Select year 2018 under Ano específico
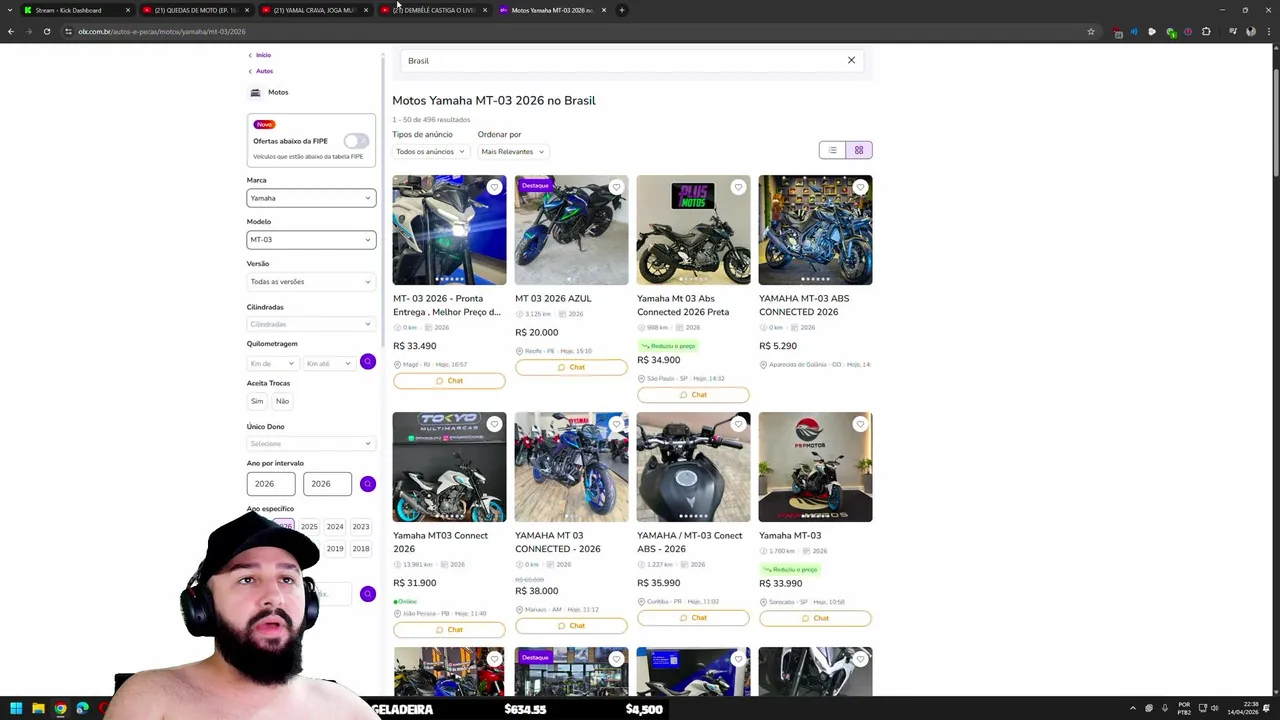Viewport: 1280px width, 720px height. coord(361,548)
